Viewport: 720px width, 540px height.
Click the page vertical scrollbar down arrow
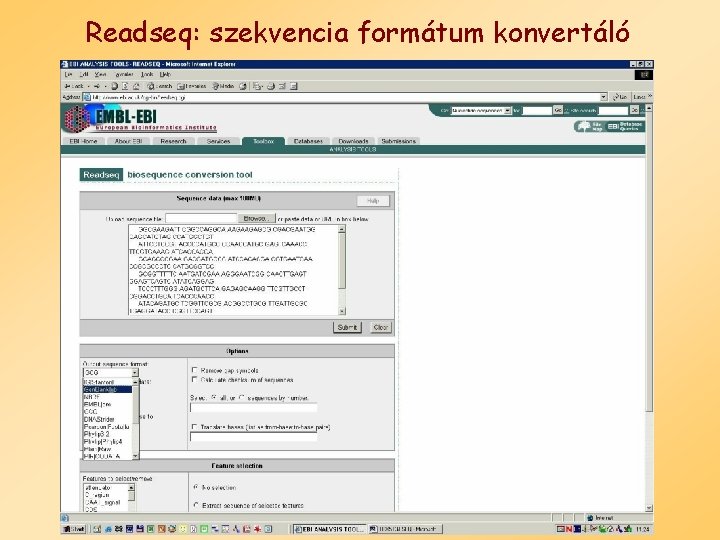pos(649,508)
